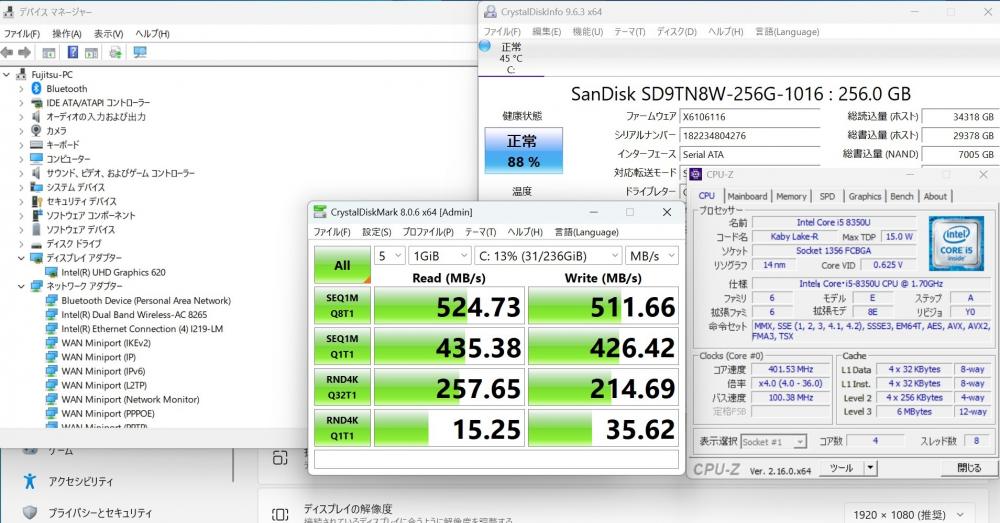
Task: Click the printer icon in Device Manager toolbar
Action: click(116, 52)
